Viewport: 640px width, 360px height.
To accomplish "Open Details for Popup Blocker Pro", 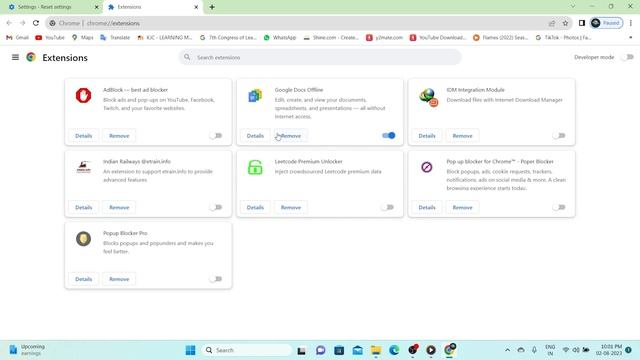I will (x=84, y=279).
